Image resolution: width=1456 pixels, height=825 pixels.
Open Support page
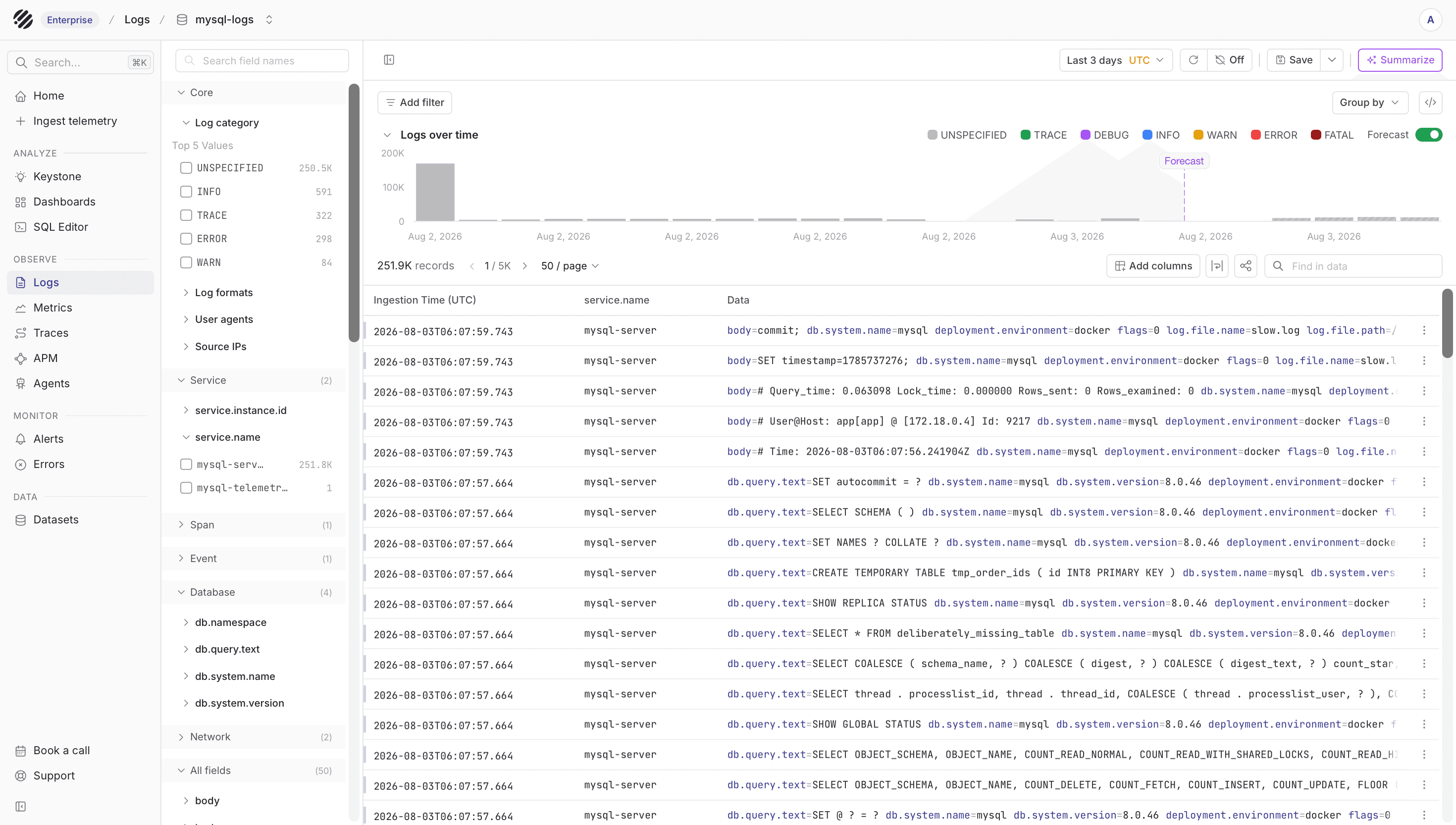[x=80, y=775]
